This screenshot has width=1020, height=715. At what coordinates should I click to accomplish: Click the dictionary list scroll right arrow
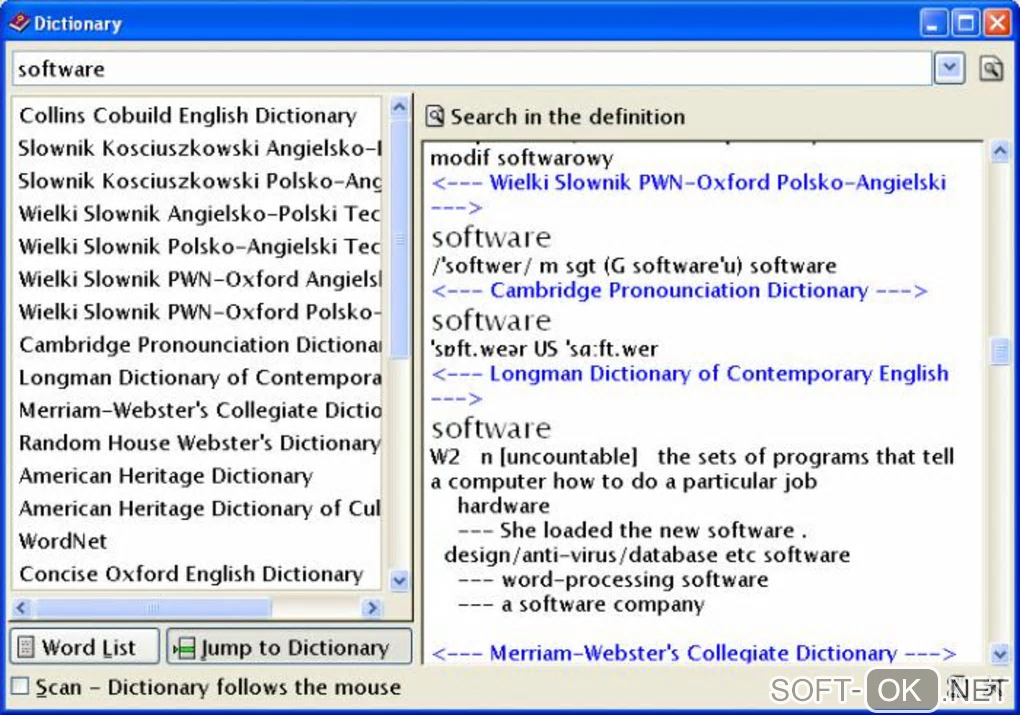coord(372,608)
